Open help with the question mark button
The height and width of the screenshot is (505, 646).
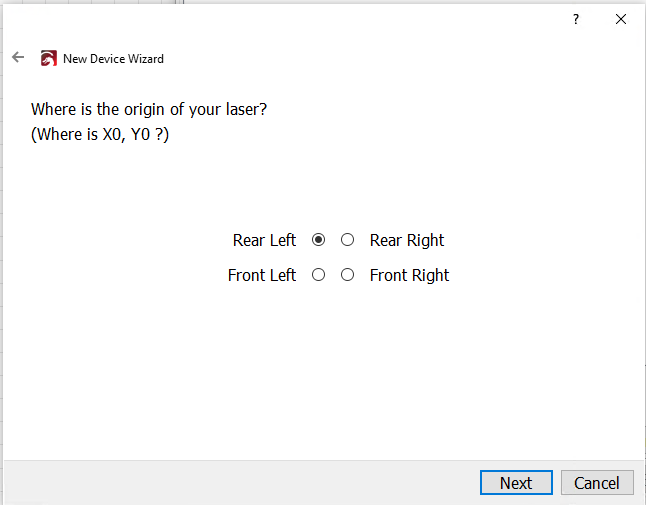tap(576, 19)
